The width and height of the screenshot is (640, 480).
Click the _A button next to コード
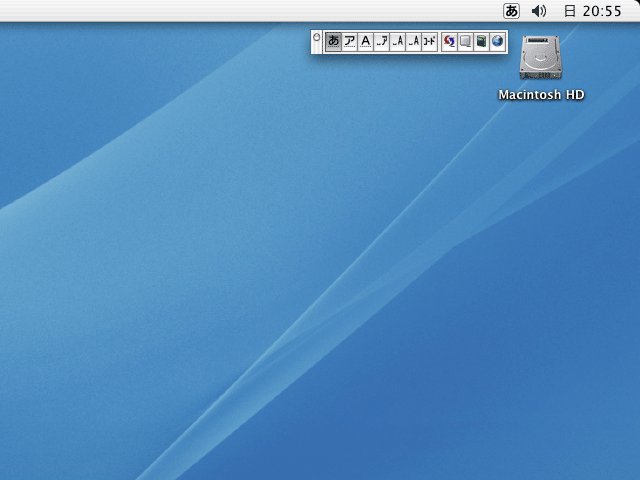(414, 41)
